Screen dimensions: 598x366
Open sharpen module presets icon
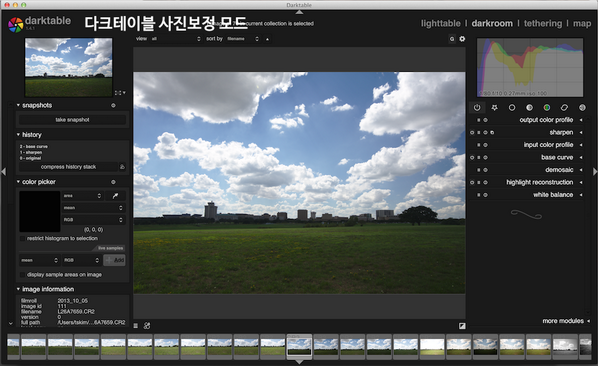(x=479, y=133)
